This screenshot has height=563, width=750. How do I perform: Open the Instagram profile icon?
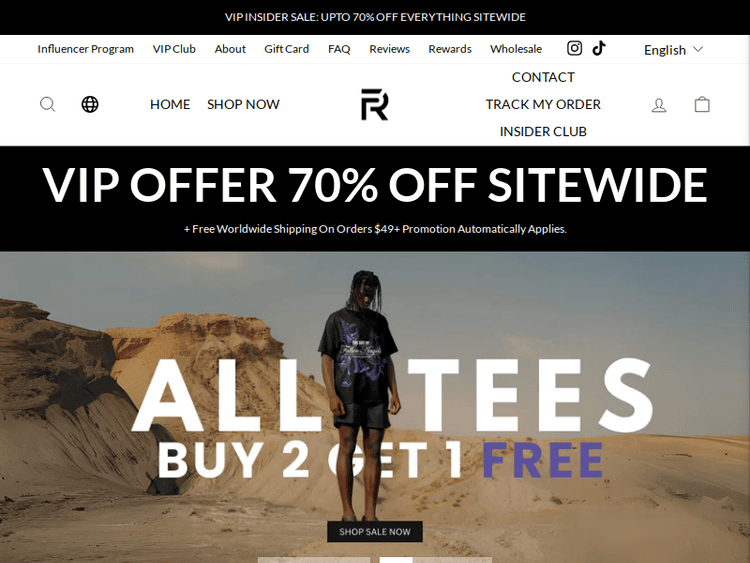pos(574,48)
